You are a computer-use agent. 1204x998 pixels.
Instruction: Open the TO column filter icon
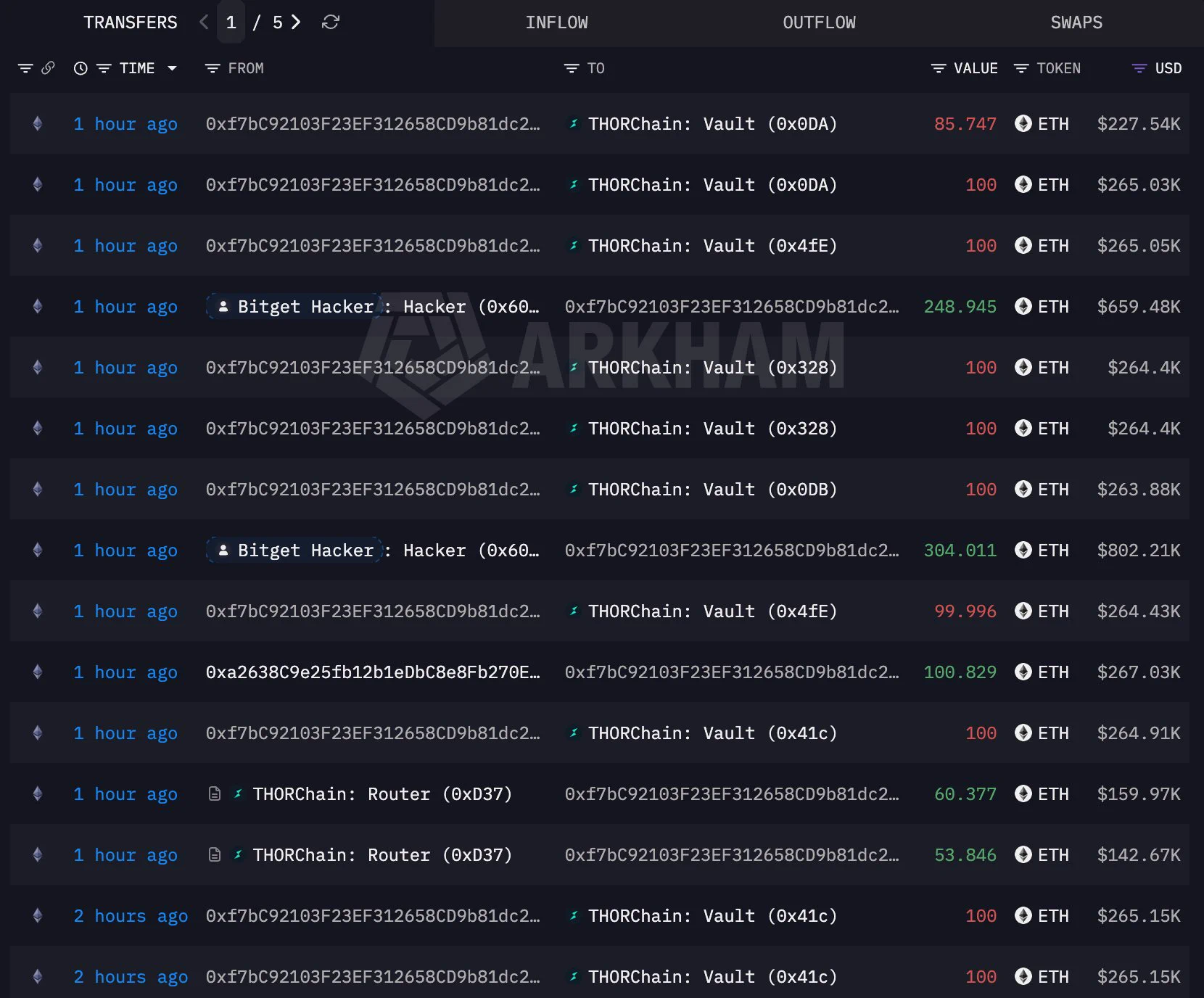(572, 68)
